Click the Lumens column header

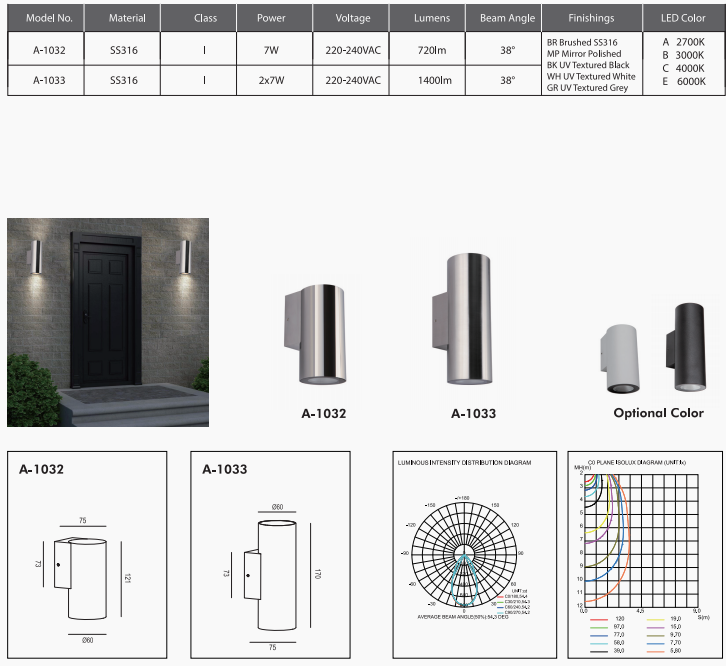tap(427, 18)
